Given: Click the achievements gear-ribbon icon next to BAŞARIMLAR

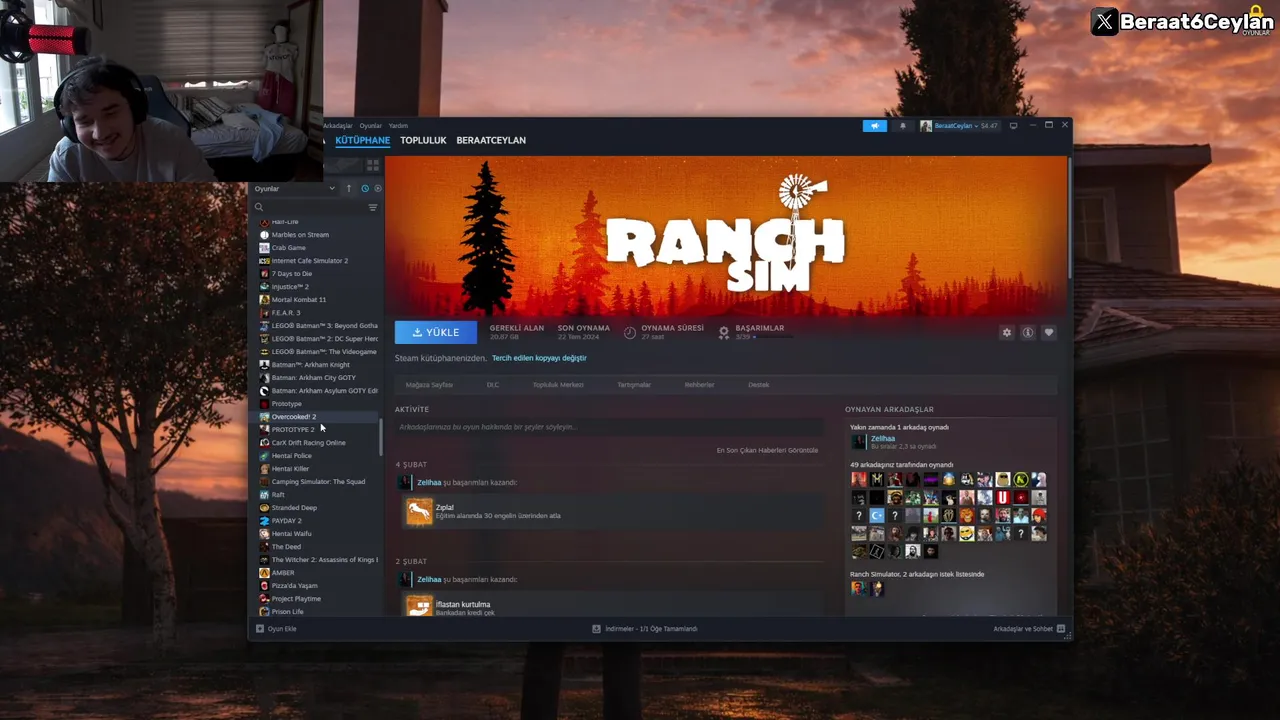Looking at the screenshot, I should (x=724, y=333).
